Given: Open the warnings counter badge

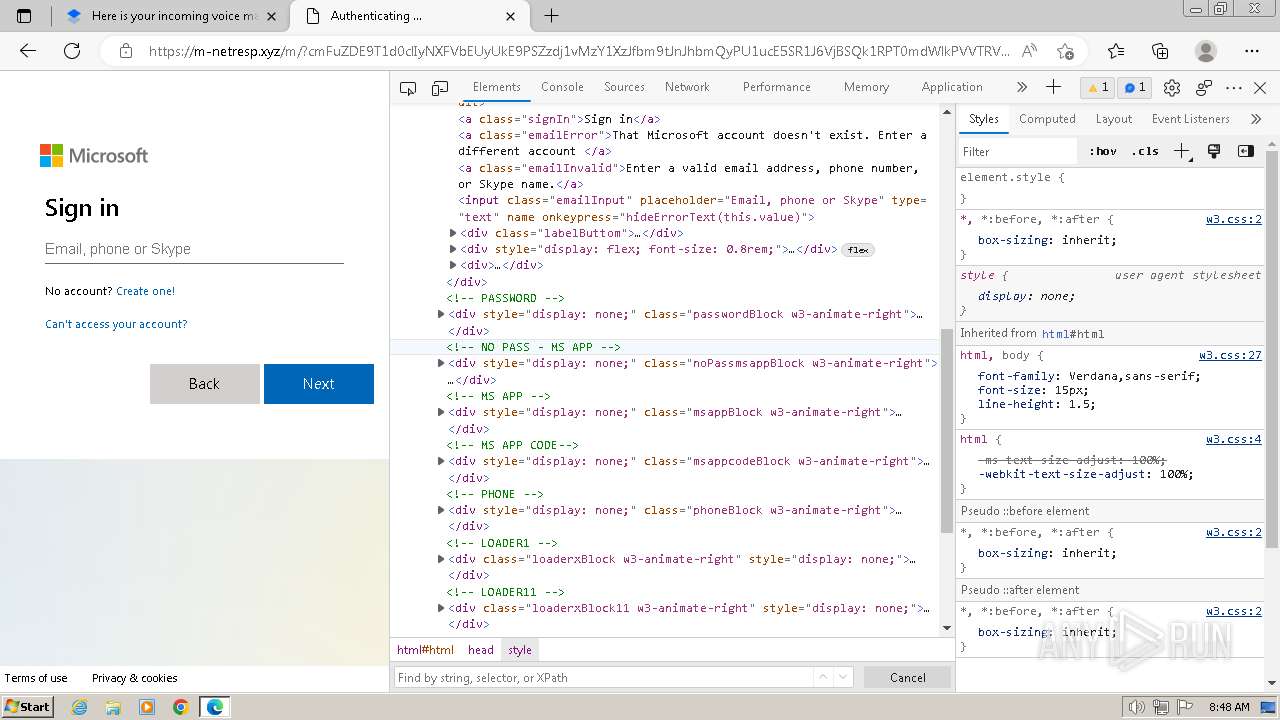Looking at the screenshot, I should click(1098, 88).
